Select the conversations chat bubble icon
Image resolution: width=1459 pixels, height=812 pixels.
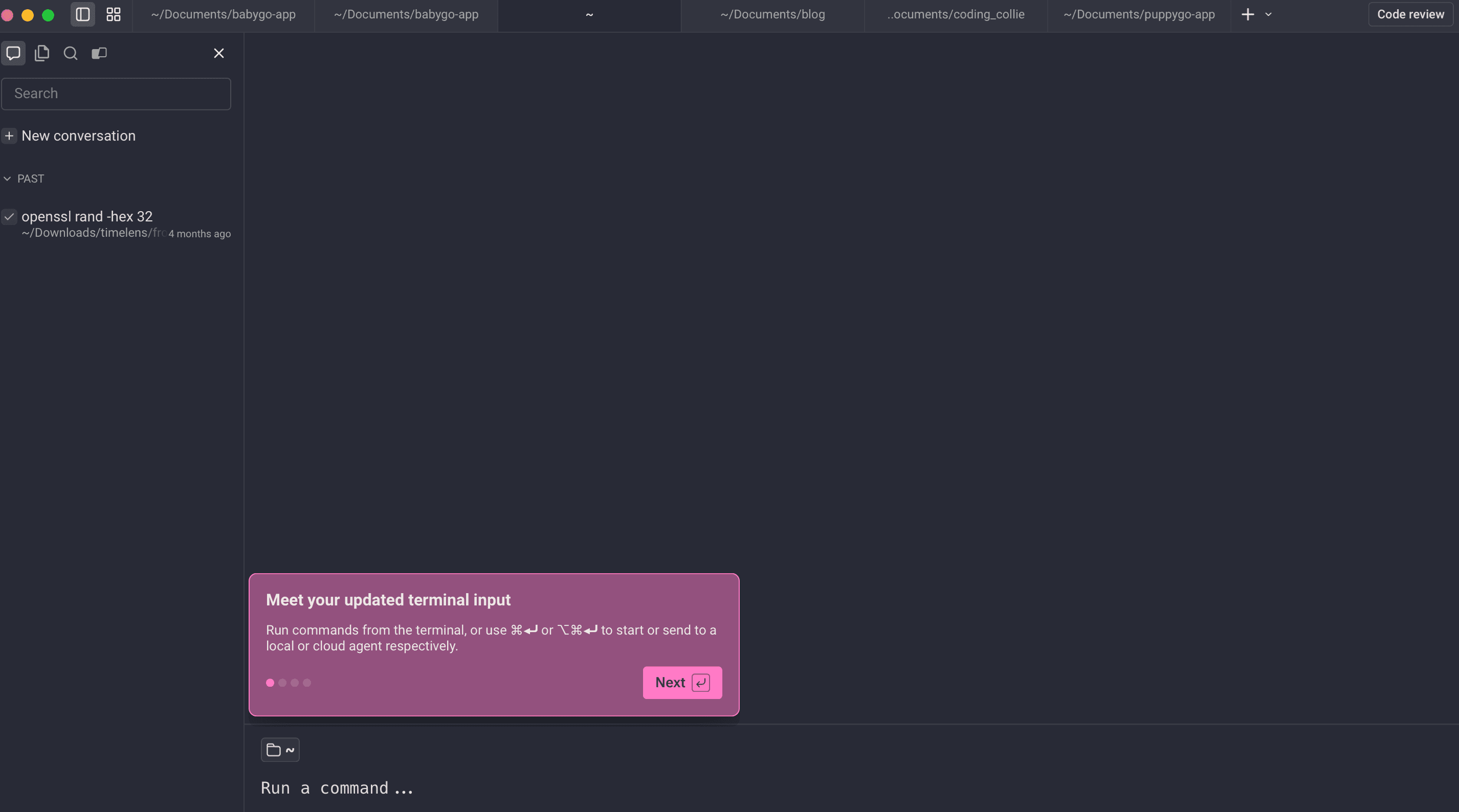(14, 53)
